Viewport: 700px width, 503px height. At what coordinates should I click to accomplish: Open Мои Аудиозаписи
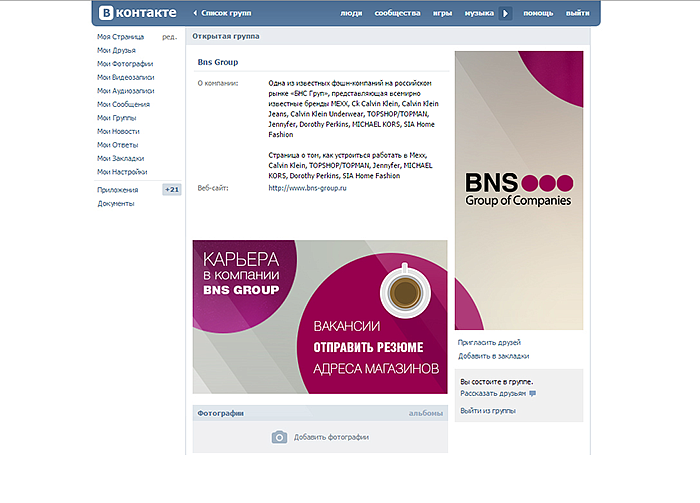click(126, 91)
